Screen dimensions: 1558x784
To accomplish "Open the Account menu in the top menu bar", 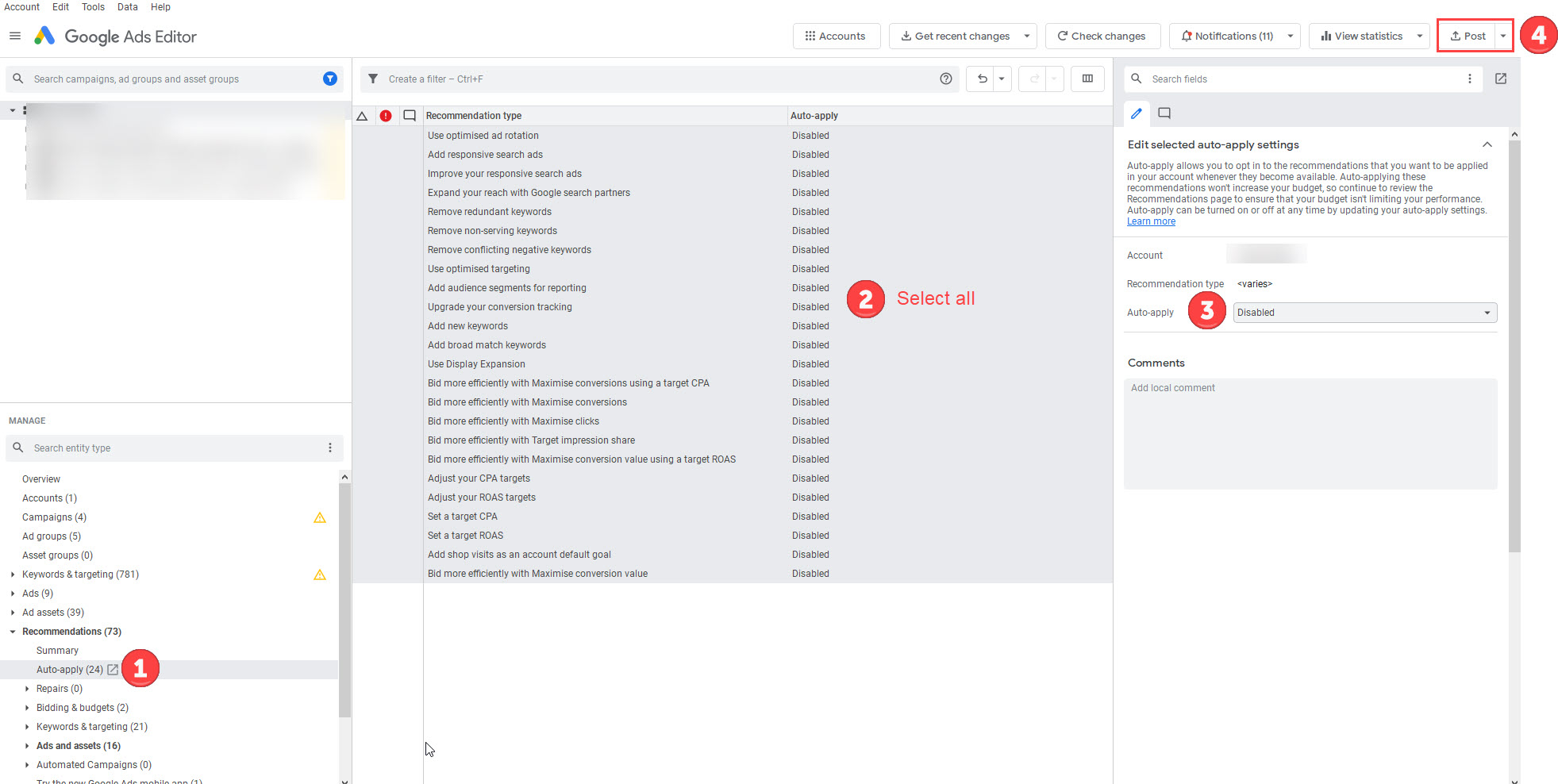I will (22, 7).
